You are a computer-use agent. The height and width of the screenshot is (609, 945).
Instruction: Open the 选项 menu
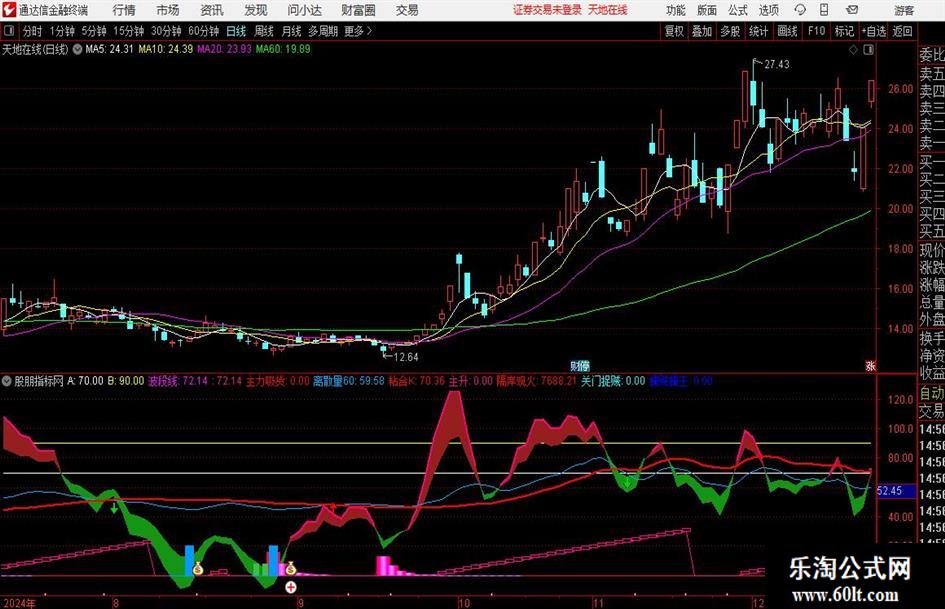click(768, 10)
